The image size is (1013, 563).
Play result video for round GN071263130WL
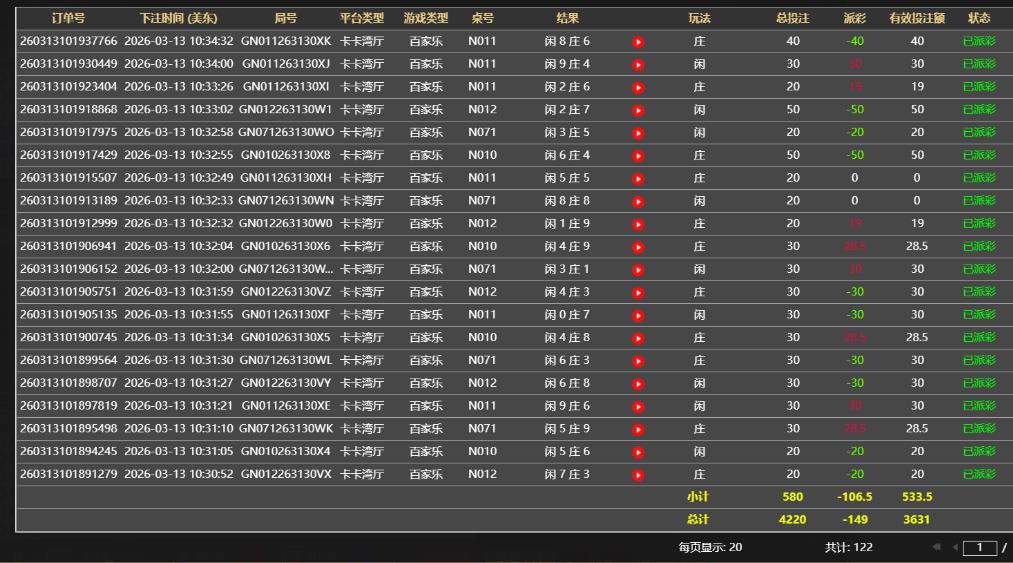[638, 361]
